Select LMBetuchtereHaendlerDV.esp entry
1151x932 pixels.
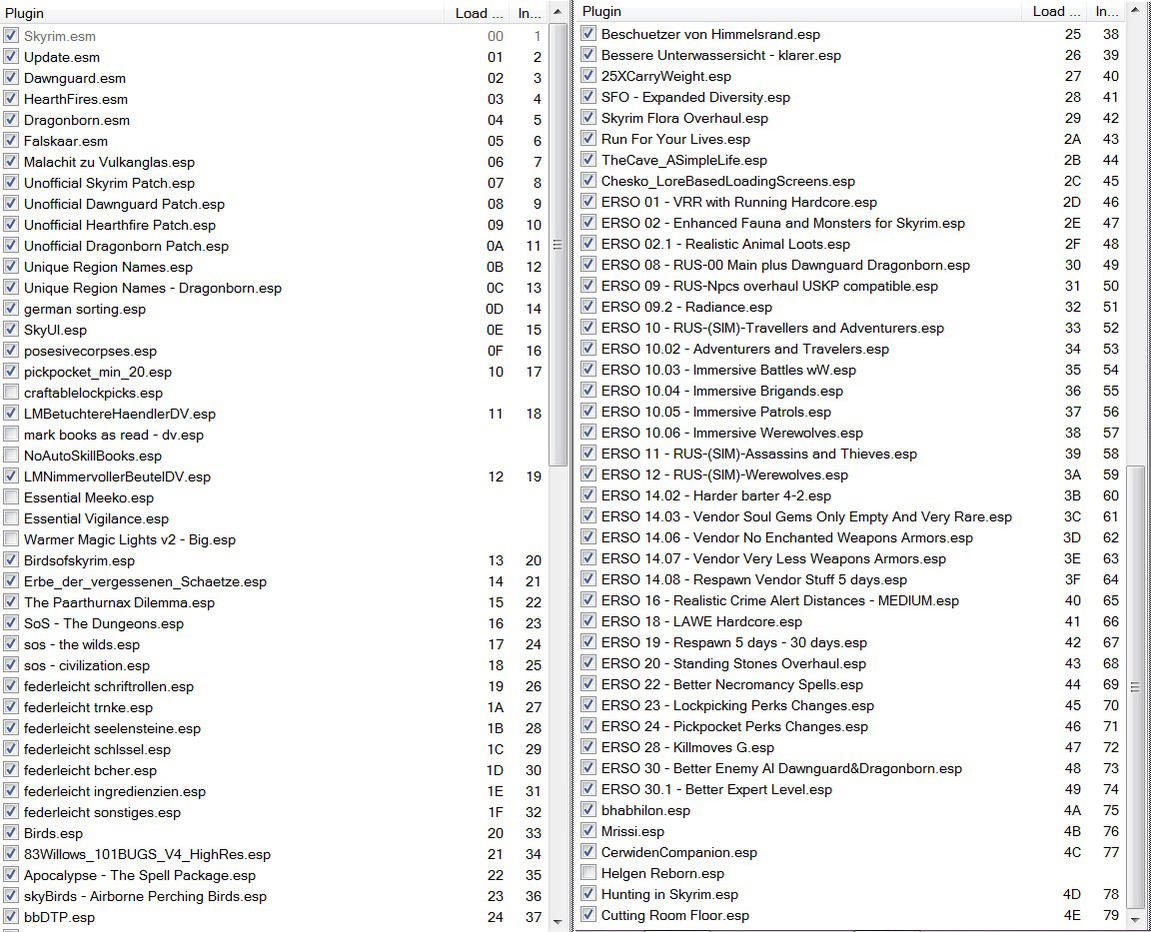[120, 413]
